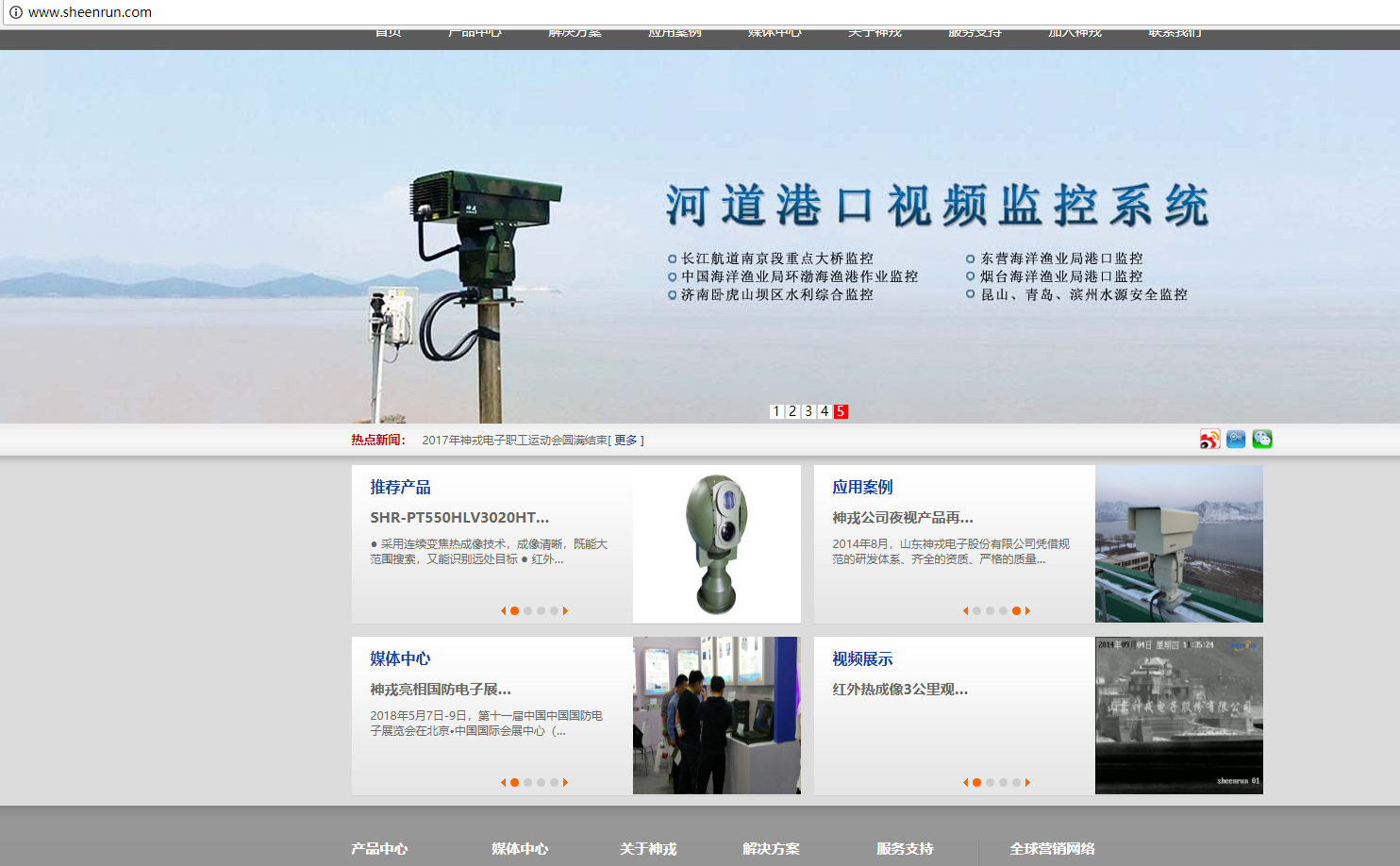Click description starting 采用连续变焦热成像技术

click(489, 552)
